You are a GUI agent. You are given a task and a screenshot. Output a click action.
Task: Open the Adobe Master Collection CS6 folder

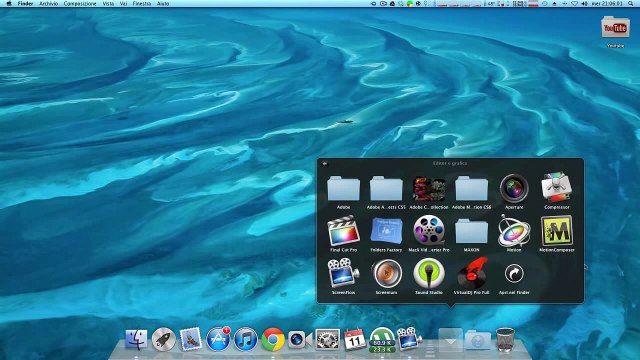(471, 189)
